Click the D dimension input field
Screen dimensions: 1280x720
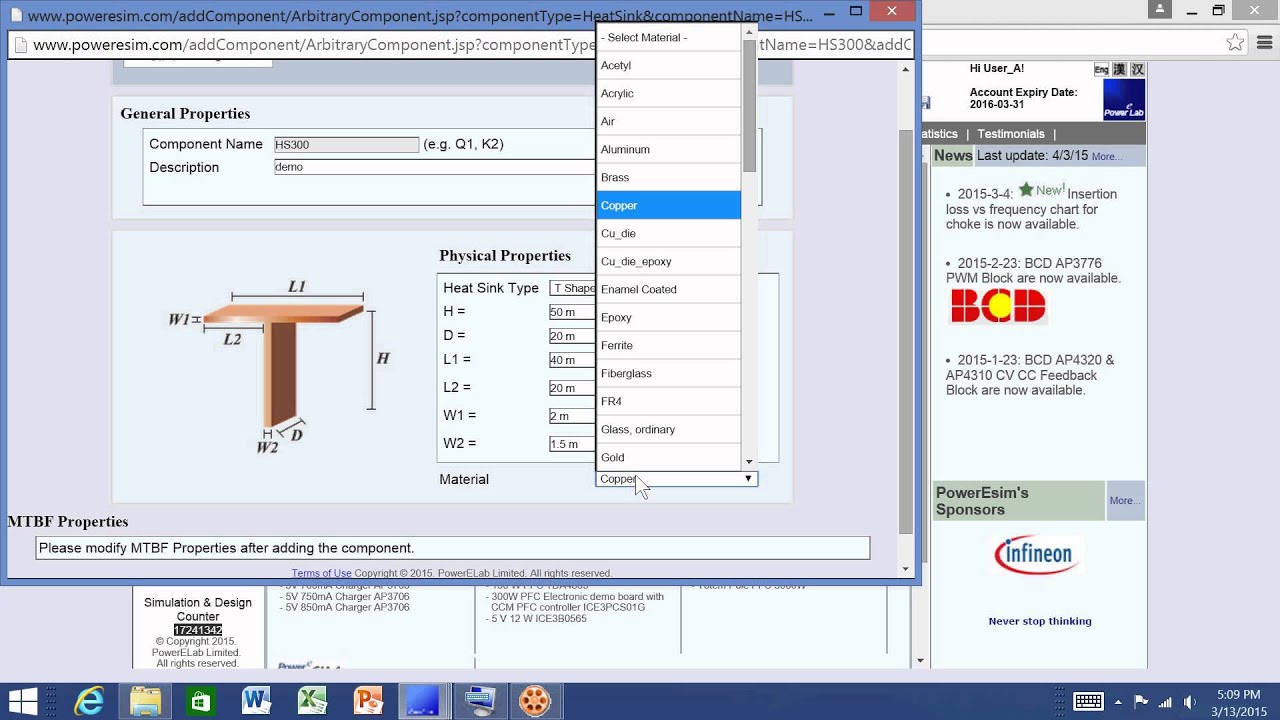573,336
